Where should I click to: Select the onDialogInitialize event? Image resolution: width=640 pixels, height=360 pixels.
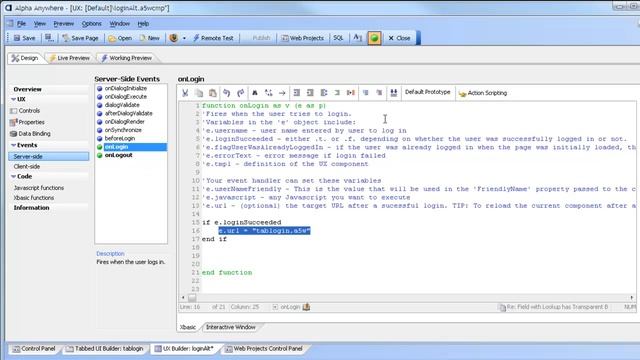(126, 88)
